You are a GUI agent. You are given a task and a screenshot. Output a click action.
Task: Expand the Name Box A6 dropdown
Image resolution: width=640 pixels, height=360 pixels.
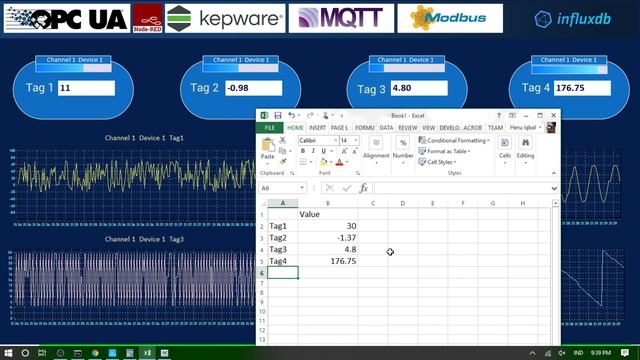point(302,188)
